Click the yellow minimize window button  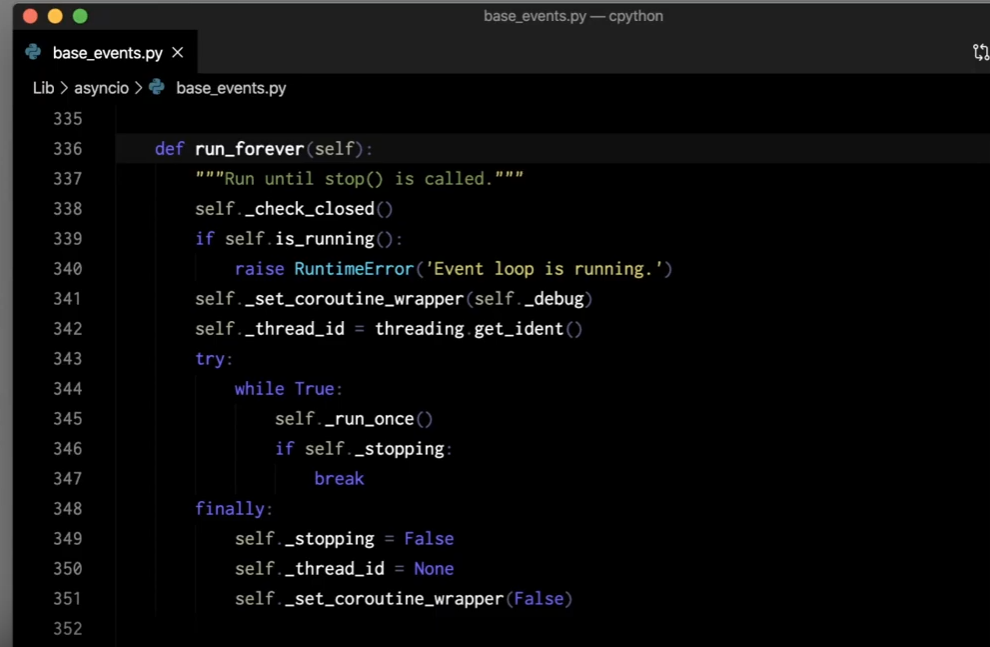[56, 16]
